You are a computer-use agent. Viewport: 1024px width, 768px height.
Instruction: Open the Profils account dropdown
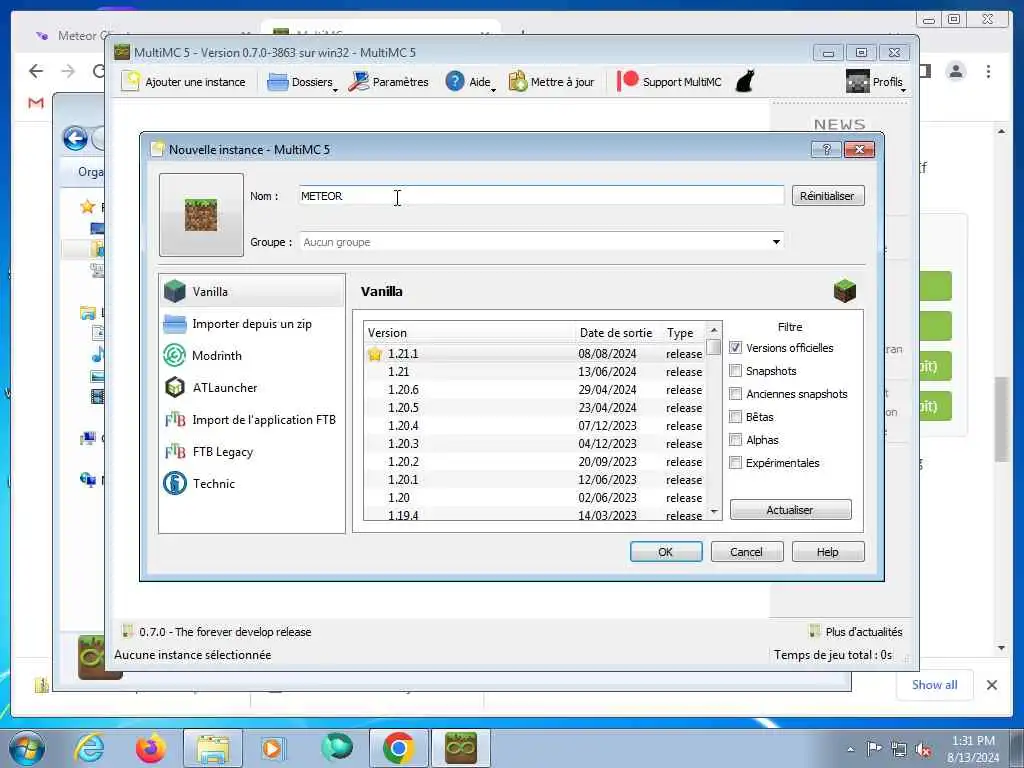coord(876,82)
